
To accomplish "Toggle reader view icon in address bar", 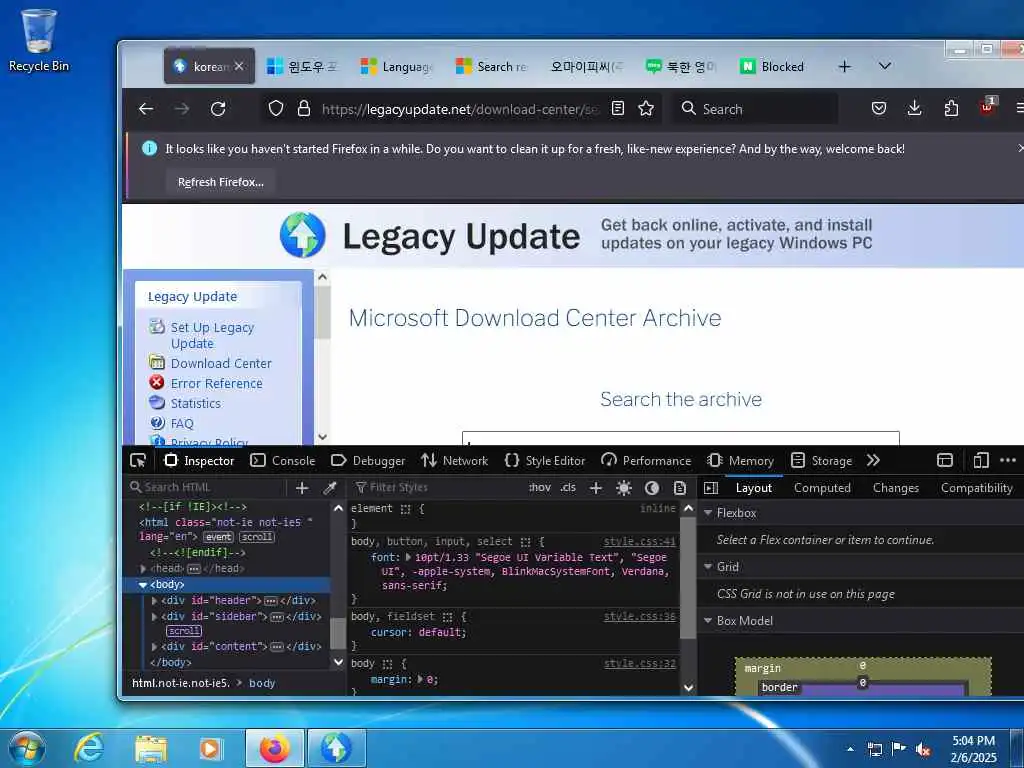I will point(618,108).
